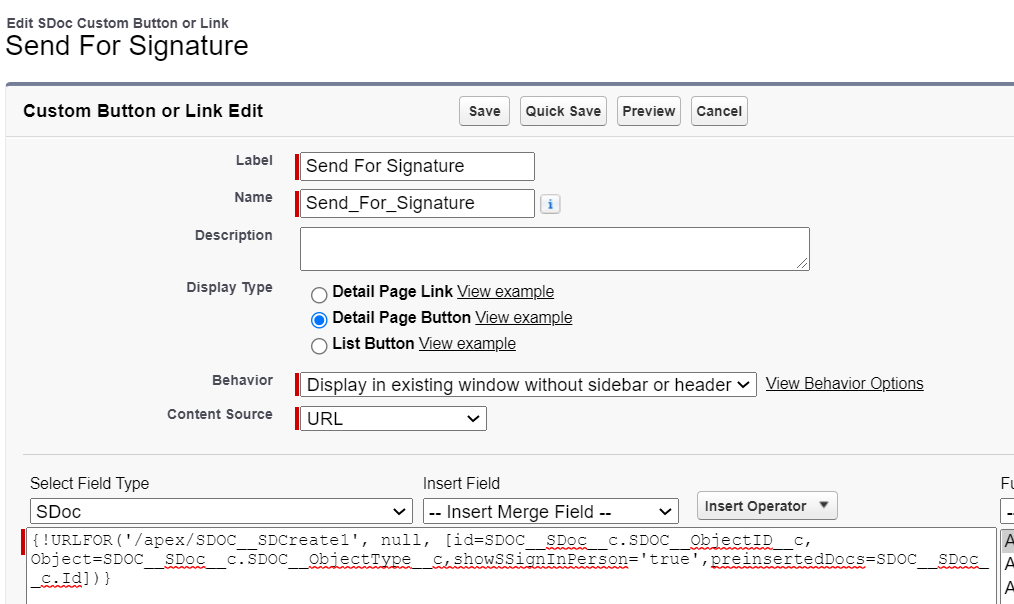Select the Detail Page Link radio option
Image resolution: width=1014 pixels, height=604 pixels.
pyautogui.click(x=319, y=295)
